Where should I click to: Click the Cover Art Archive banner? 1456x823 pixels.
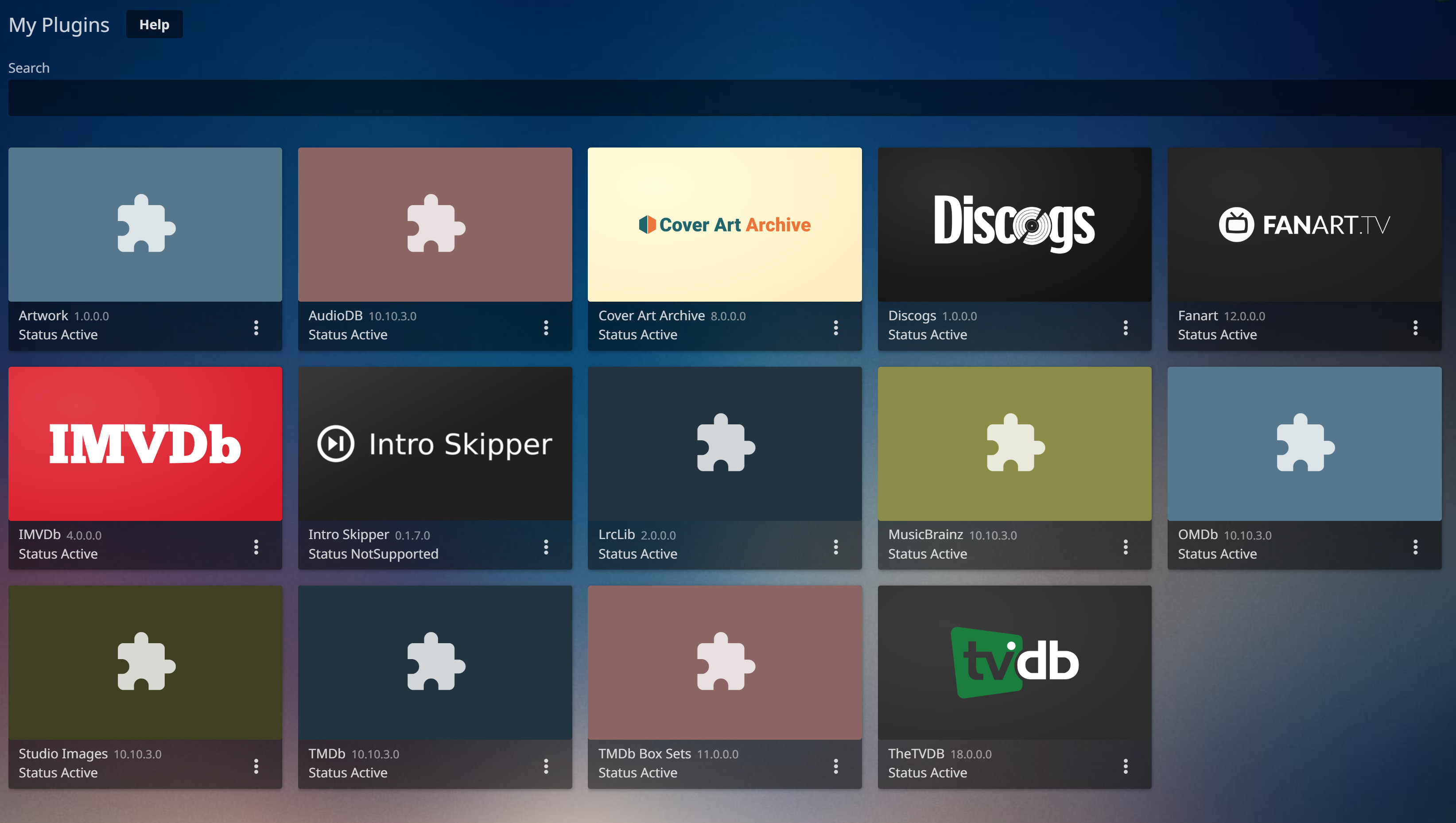[x=725, y=225]
